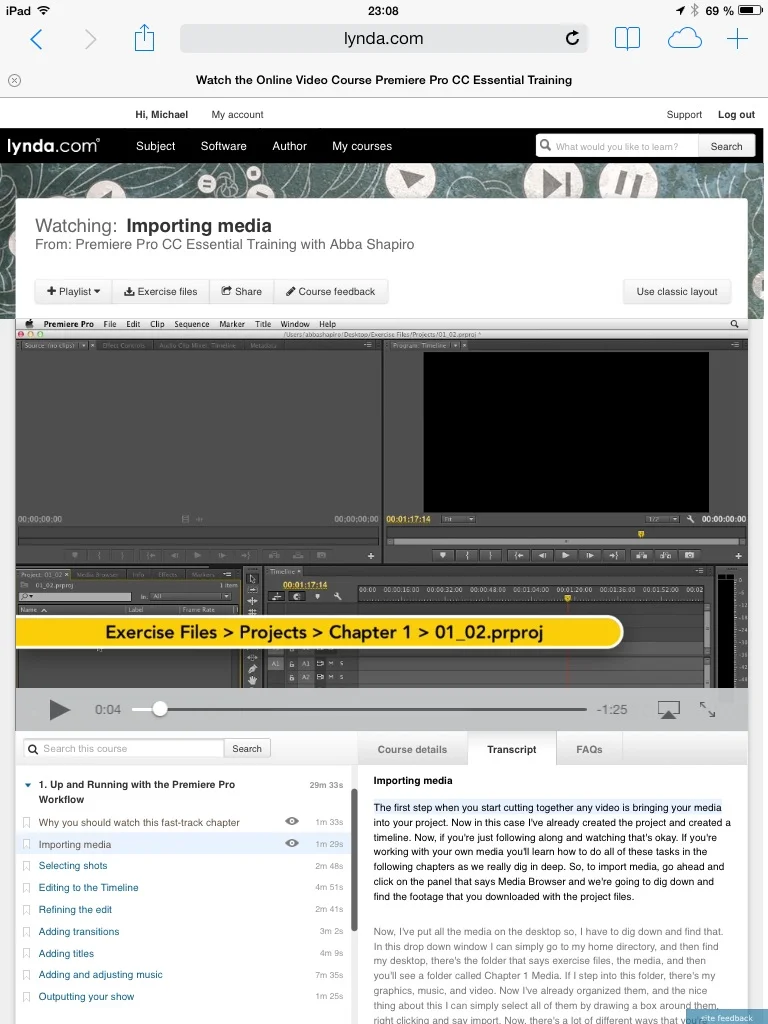Bookmark Editing to the Timeline lesson
Screen dimensions: 768x1024
(x=26, y=888)
